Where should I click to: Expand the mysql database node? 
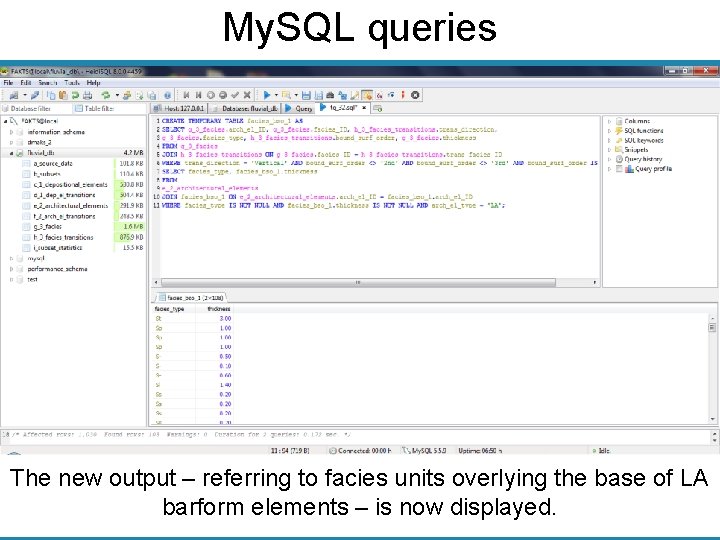point(11,259)
